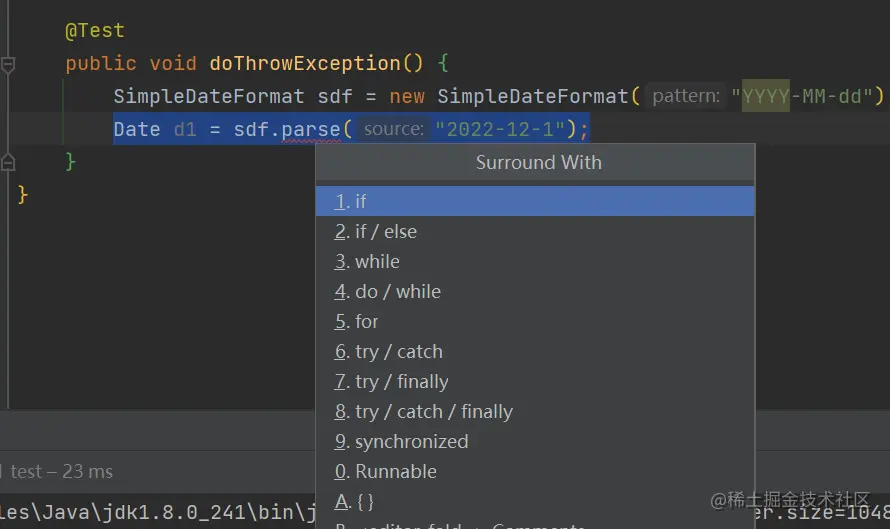Screen dimensions: 890x529
Task: Choose the 'for' surround option
Action: (x=535, y=321)
